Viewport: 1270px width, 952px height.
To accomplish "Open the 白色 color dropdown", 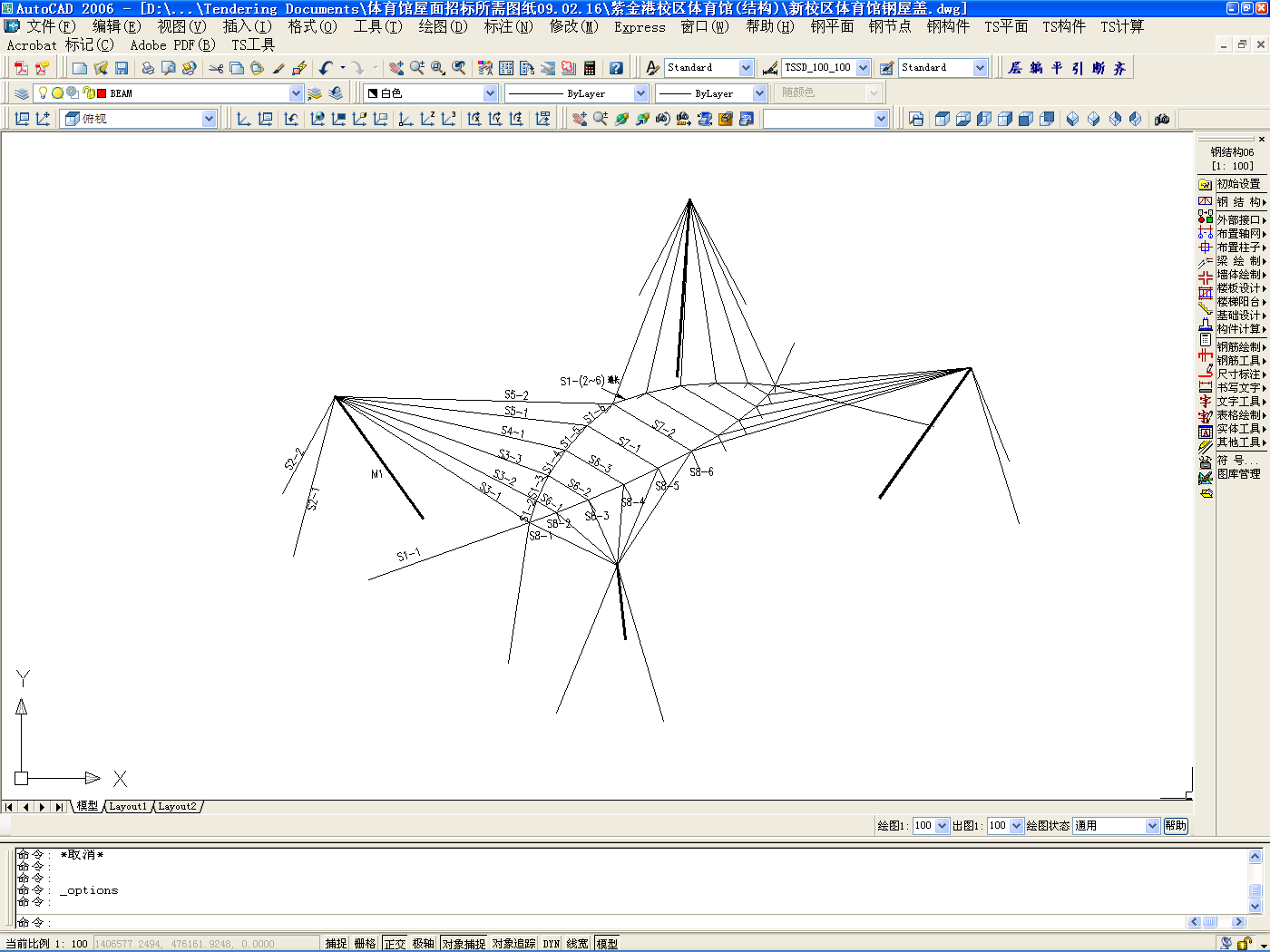I will pyautogui.click(x=490, y=93).
